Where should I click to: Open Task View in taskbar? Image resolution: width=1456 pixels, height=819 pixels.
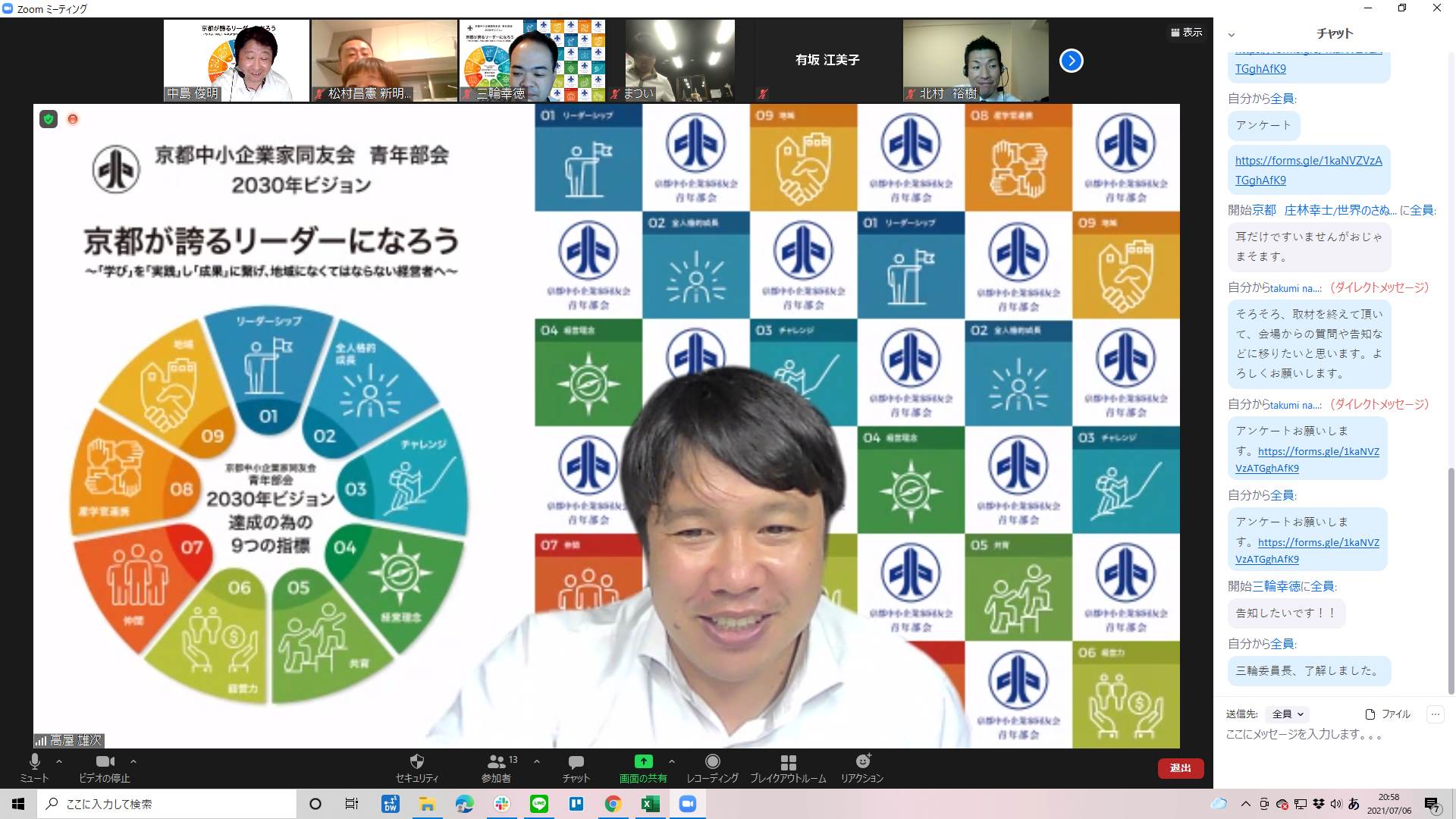pyautogui.click(x=352, y=804)
